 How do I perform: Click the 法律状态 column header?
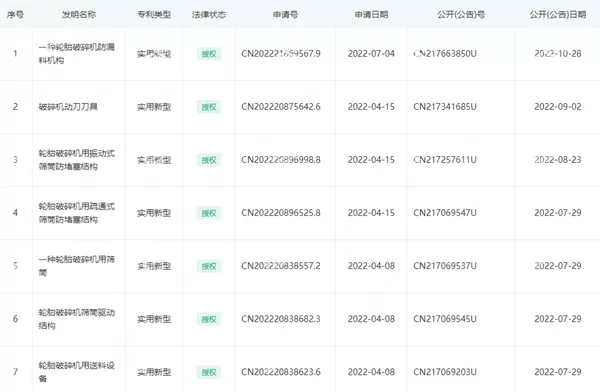(x=209, y=15)
